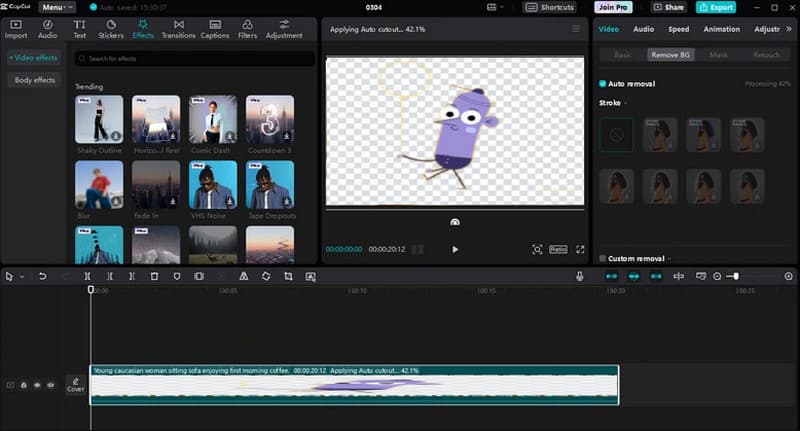Click the Freeze frame icon in timeline toolbar
Image resolution: width=800 pixels, height=431 pixels.
point(199,276)
